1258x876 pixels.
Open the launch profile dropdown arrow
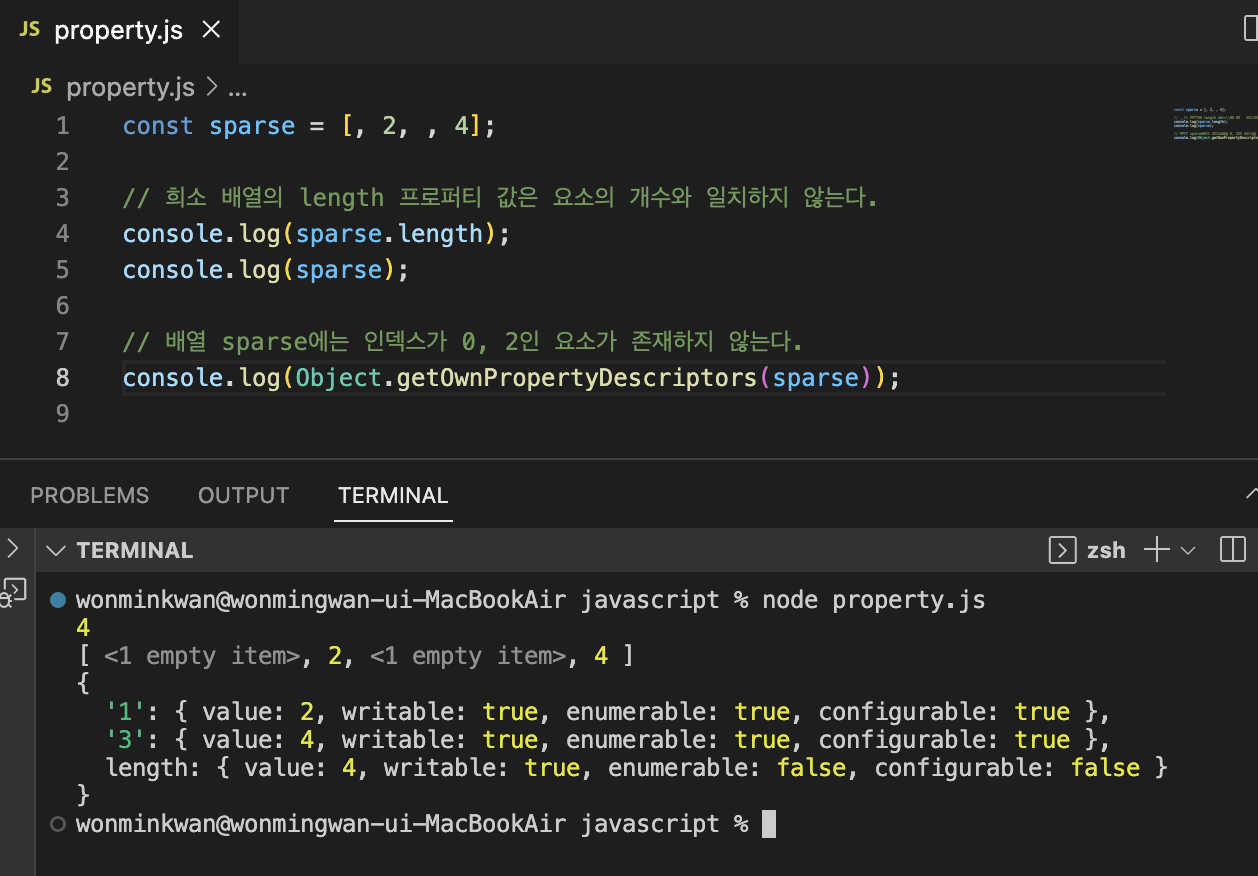[x=1188, y=551]
